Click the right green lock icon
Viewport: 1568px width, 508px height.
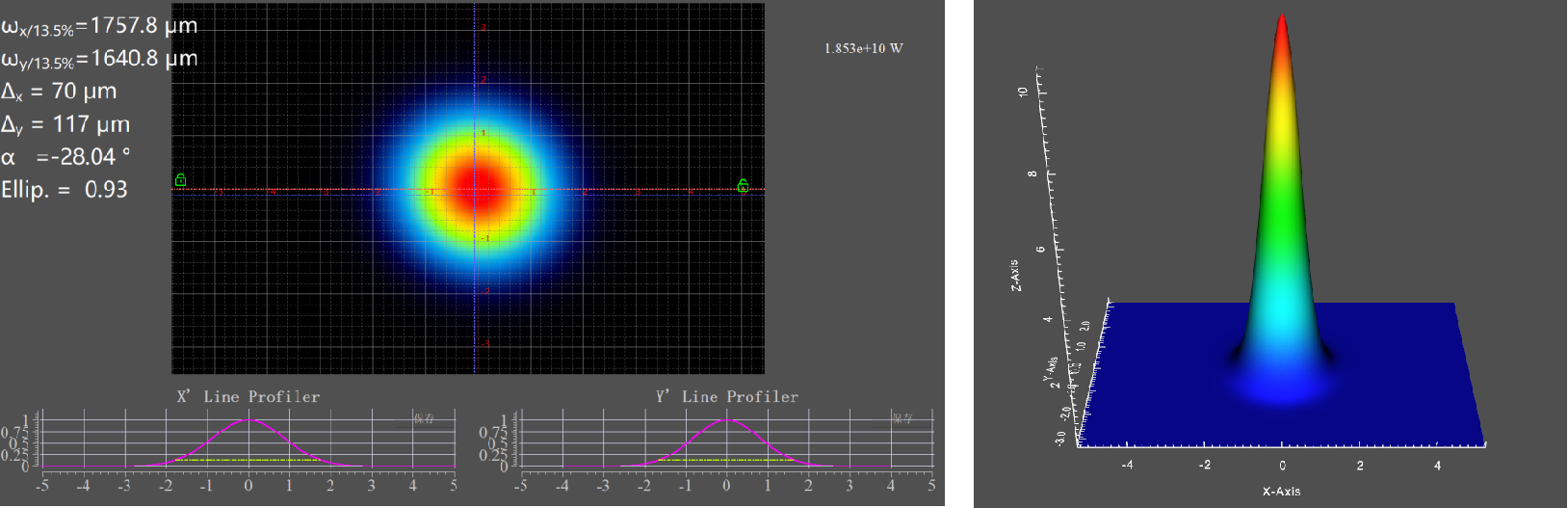tap(743, 185)
